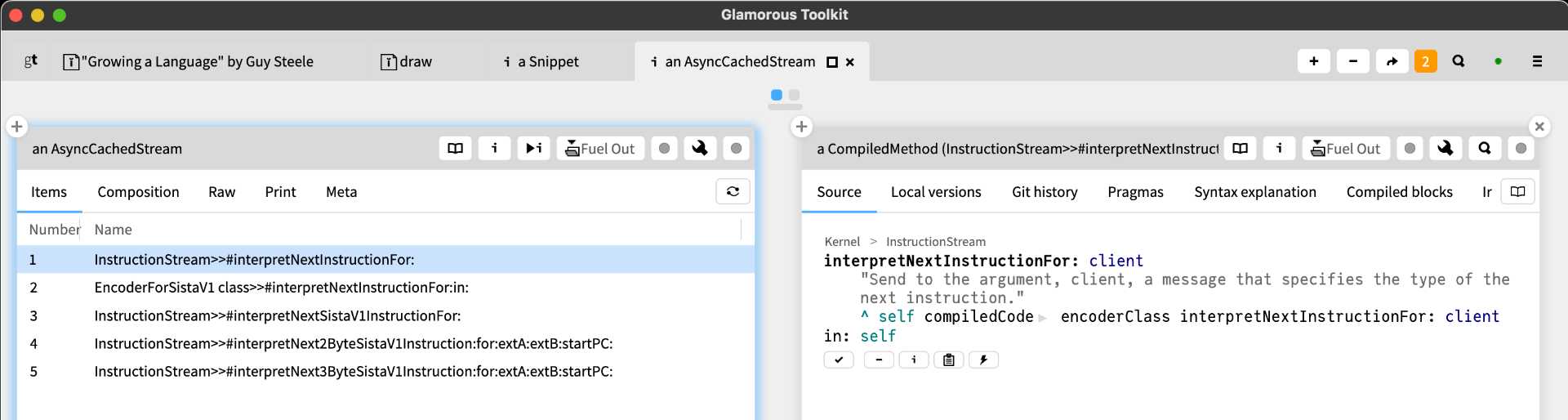Screen dimensions: 1568x420
Task: Click the i inspect button in AsyncCachedStream header
Action: [x=495, y=148]
